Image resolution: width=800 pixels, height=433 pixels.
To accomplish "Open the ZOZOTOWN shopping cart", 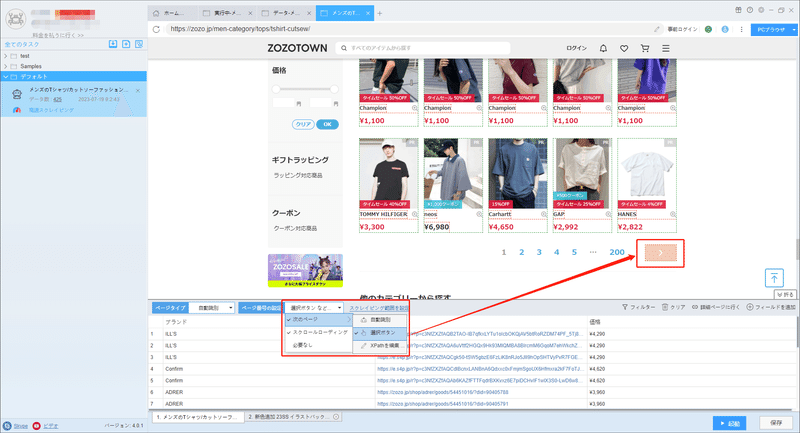I will [x=645, y=48].
